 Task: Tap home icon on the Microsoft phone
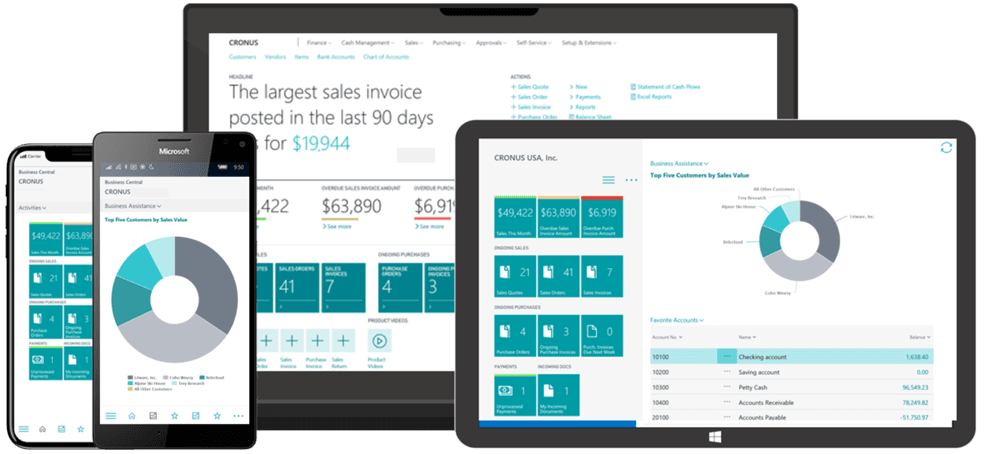(x=131, y=416)
